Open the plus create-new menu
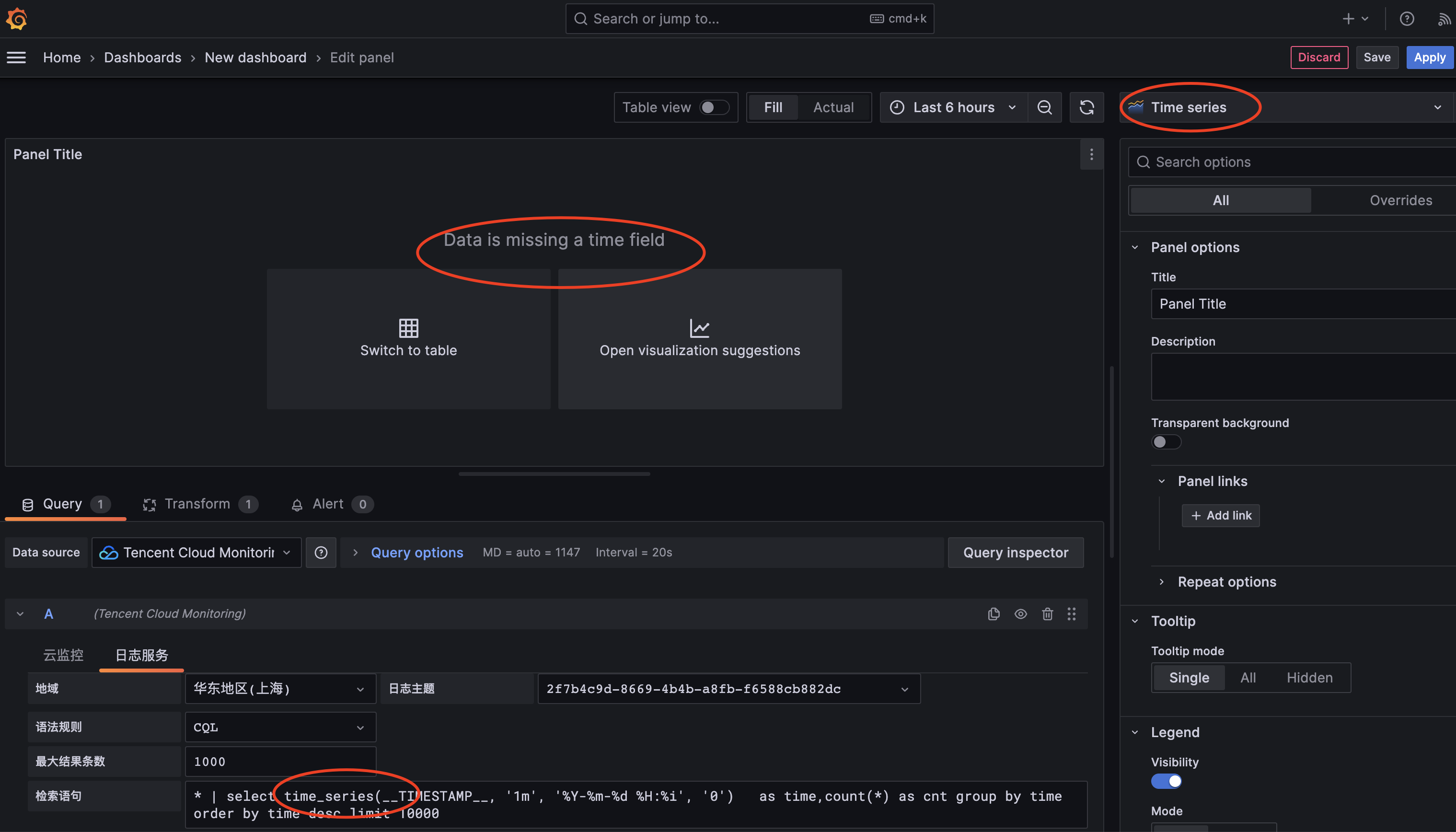Image resolution: width=1456 pixels, height=832 pixels. 1354,18
